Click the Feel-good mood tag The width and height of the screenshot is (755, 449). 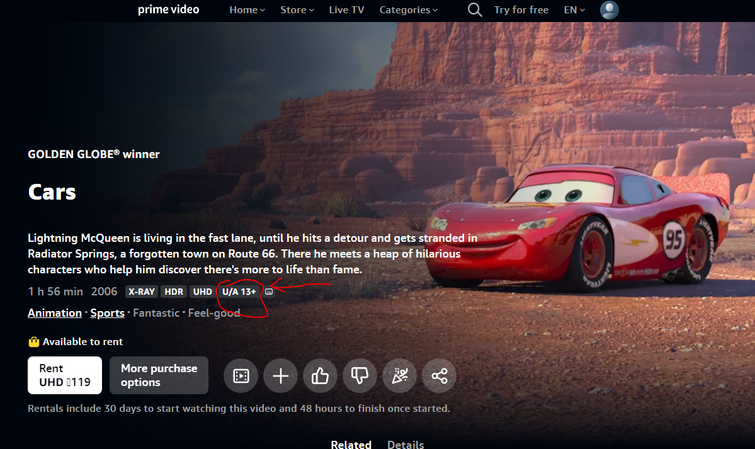(x=214, y=313)
